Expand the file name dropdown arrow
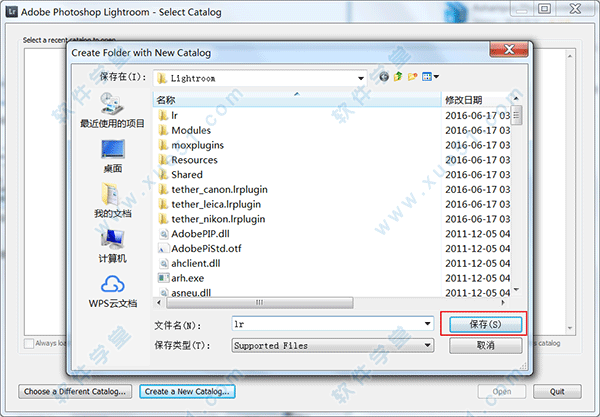The height and width of the screenshot is (417, 600). point(428,324)
